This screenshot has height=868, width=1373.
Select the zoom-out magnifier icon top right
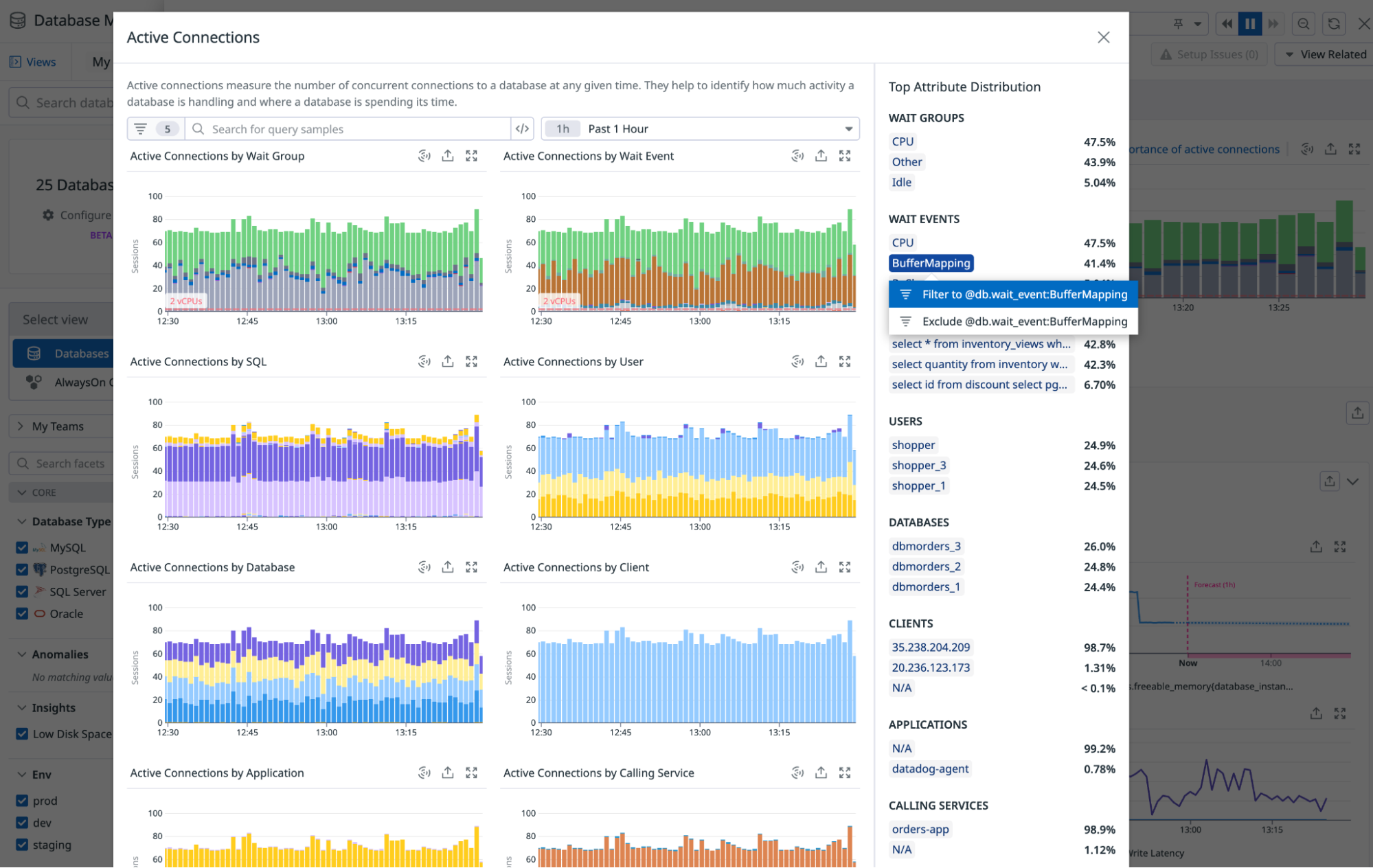pos(1303,23)
